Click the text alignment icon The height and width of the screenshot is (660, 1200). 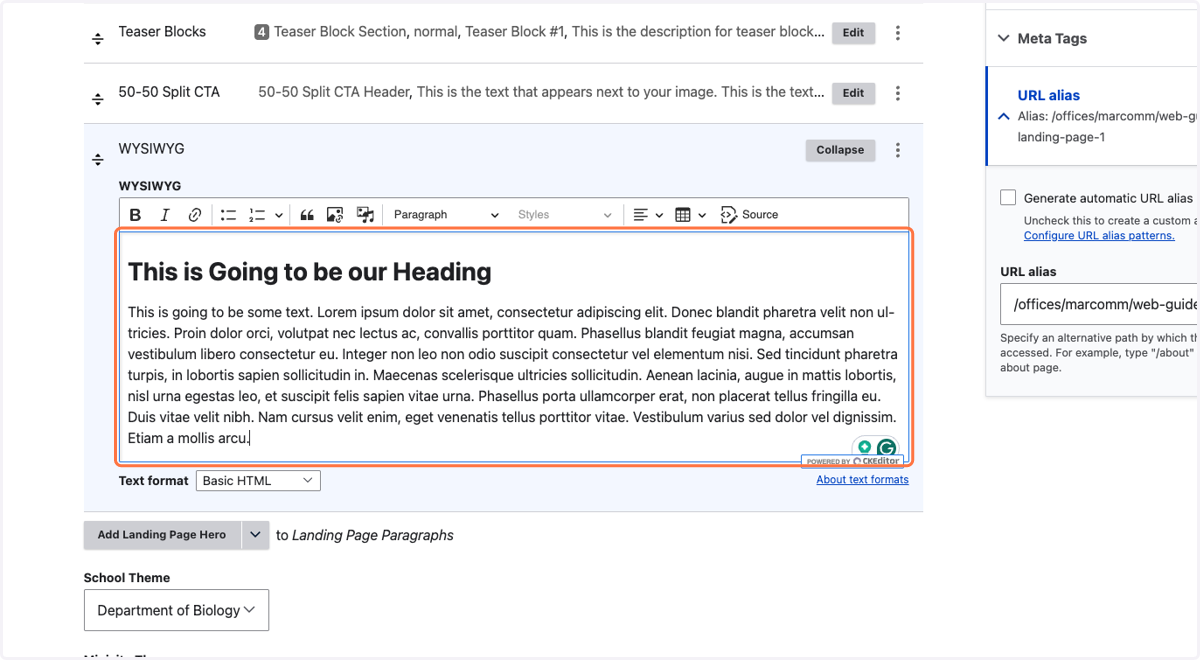(x=641, y=215)
